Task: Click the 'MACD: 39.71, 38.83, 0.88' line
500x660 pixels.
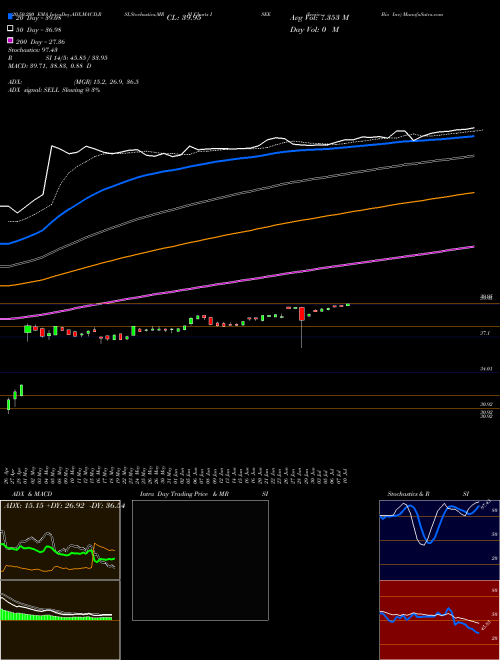Action: coord(50,66)
